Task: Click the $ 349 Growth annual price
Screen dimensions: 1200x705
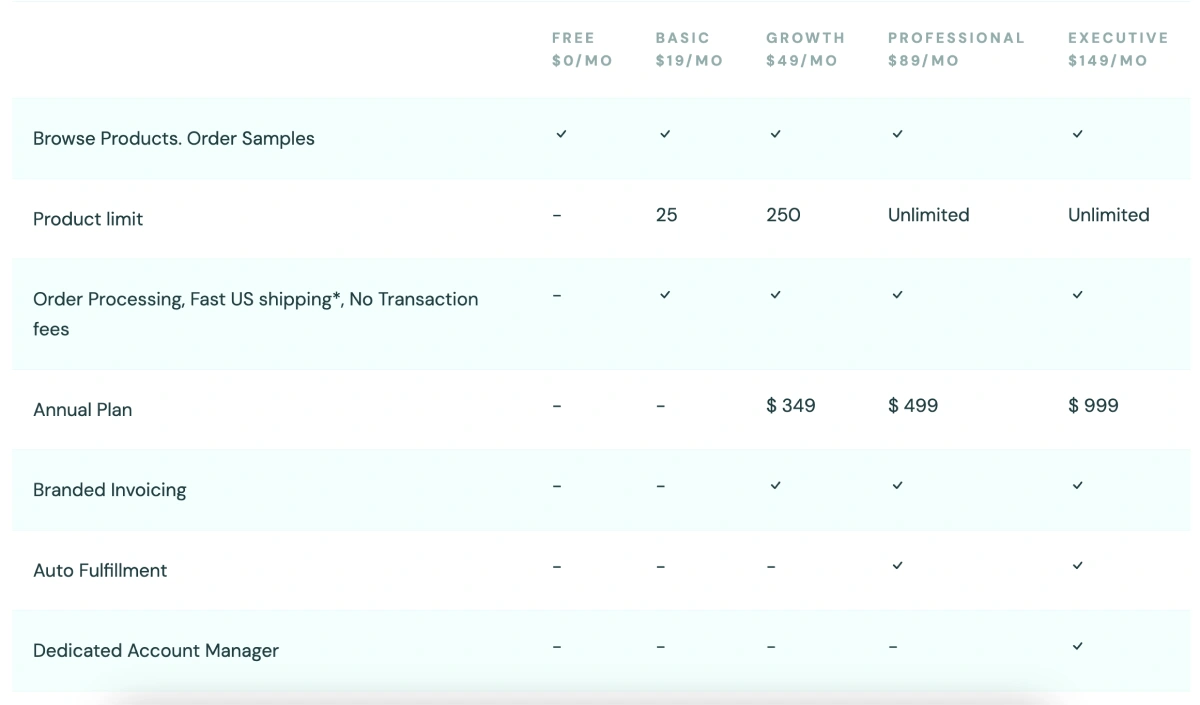Action: point(791,405)
